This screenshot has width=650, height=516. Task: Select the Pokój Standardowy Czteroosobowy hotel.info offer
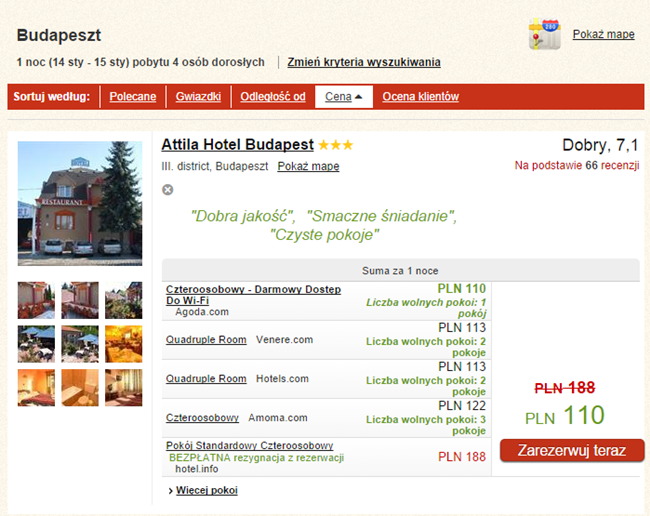tap(249, 445)
